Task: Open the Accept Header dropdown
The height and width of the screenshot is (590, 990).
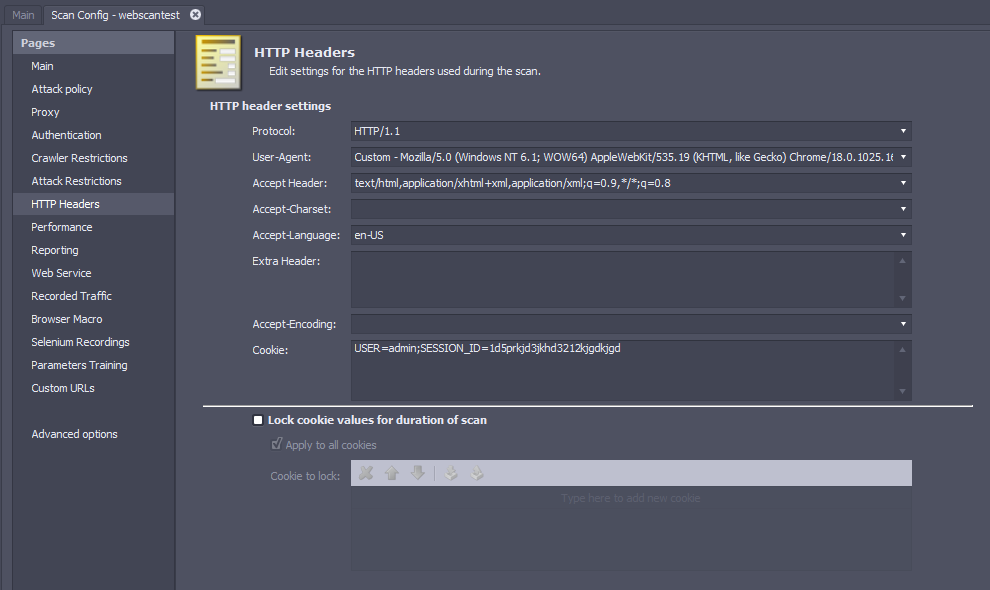Action: (904, 183)
